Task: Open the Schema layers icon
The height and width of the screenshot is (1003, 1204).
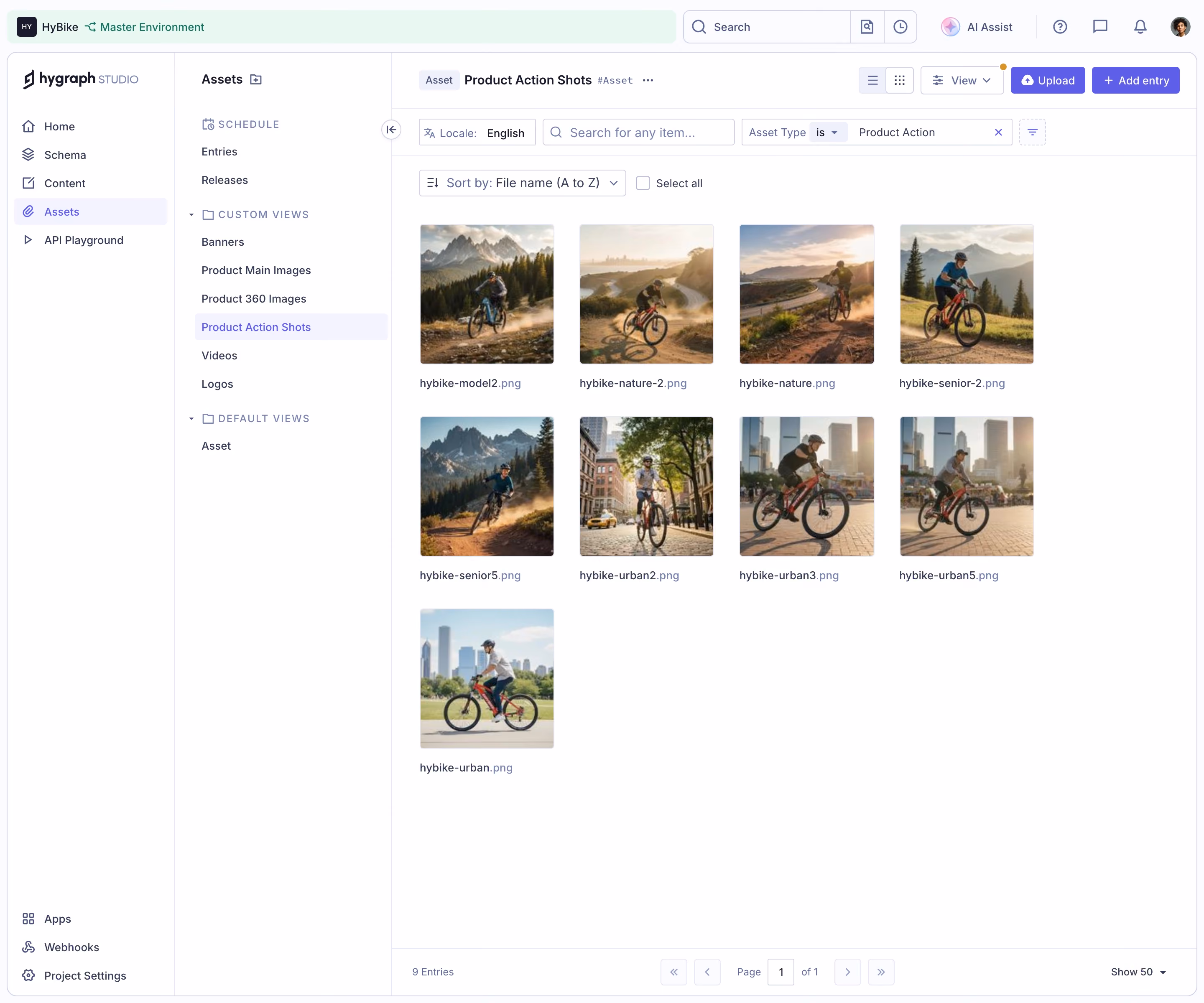Action: point(28,155)
